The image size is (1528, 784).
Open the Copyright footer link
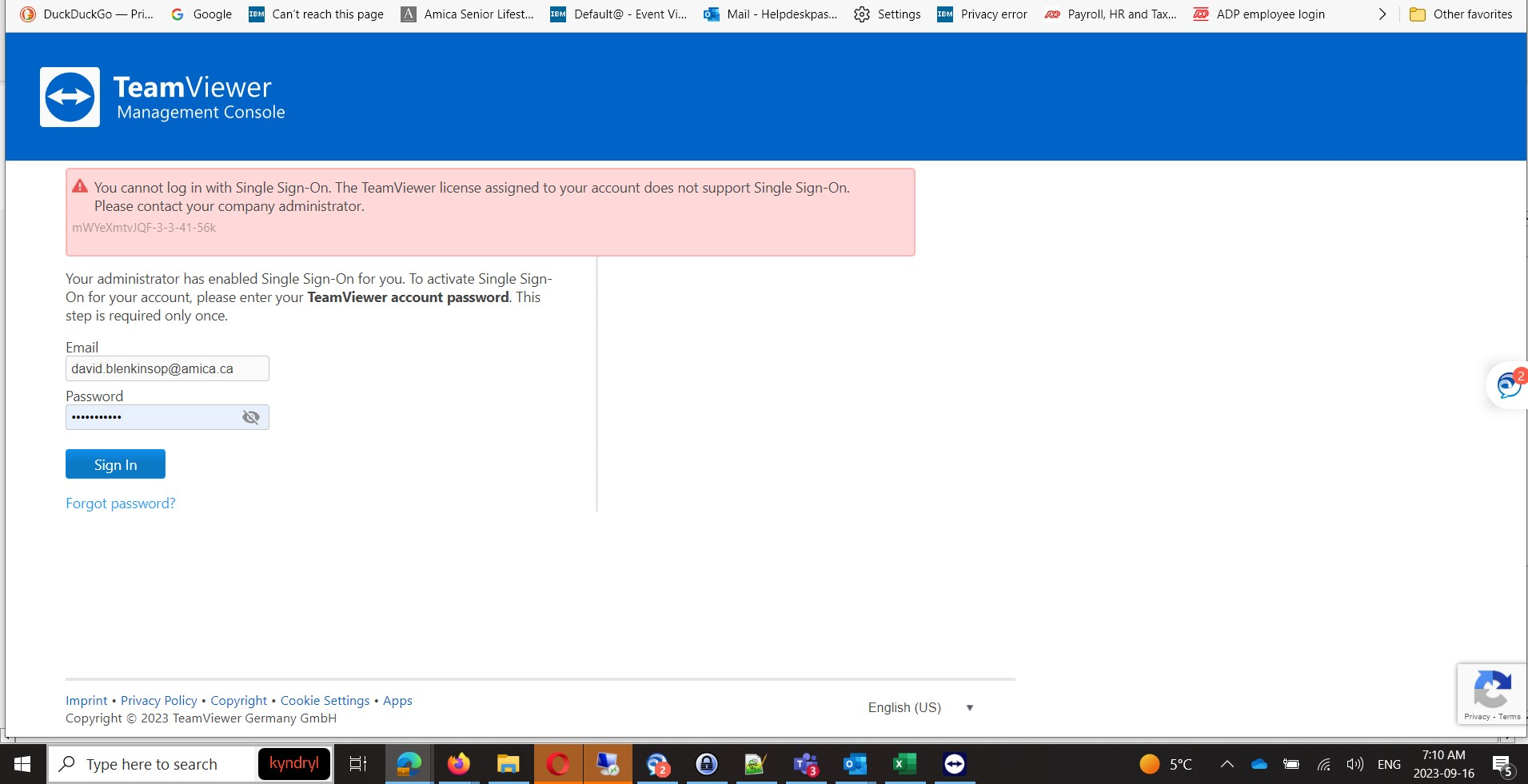click(x=238, y=701)
